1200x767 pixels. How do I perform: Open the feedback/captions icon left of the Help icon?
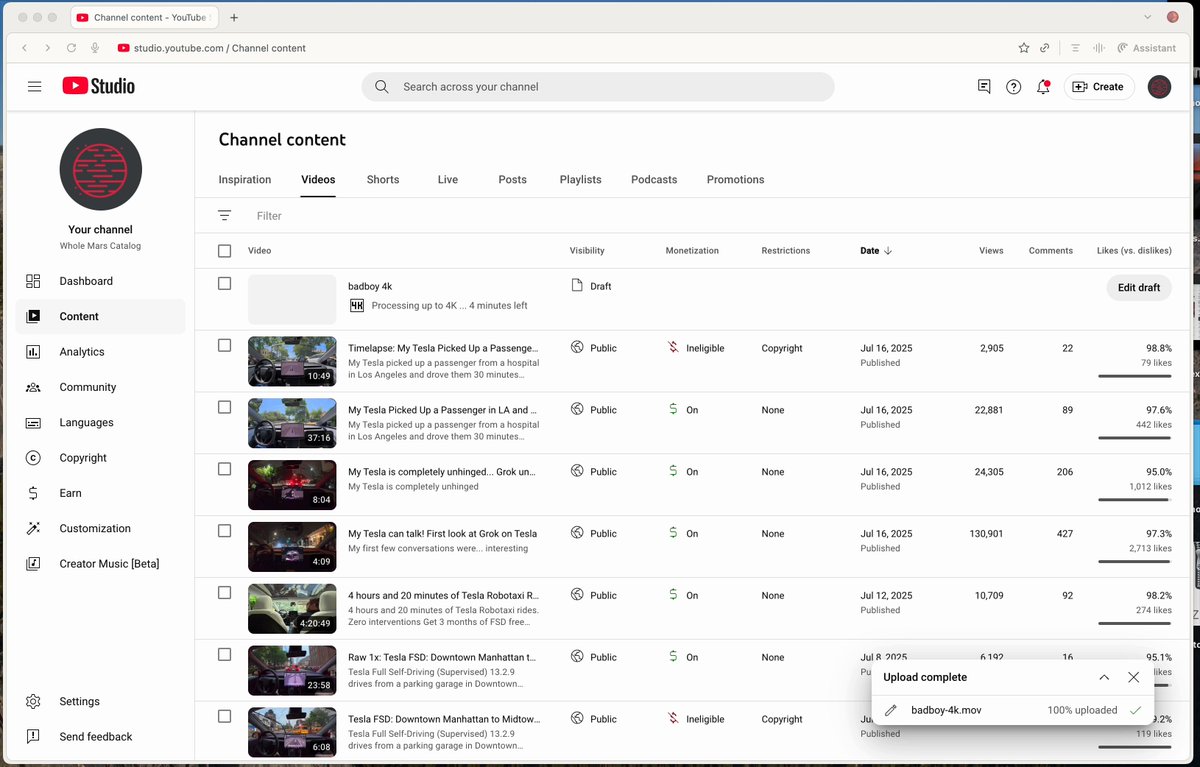984,87
